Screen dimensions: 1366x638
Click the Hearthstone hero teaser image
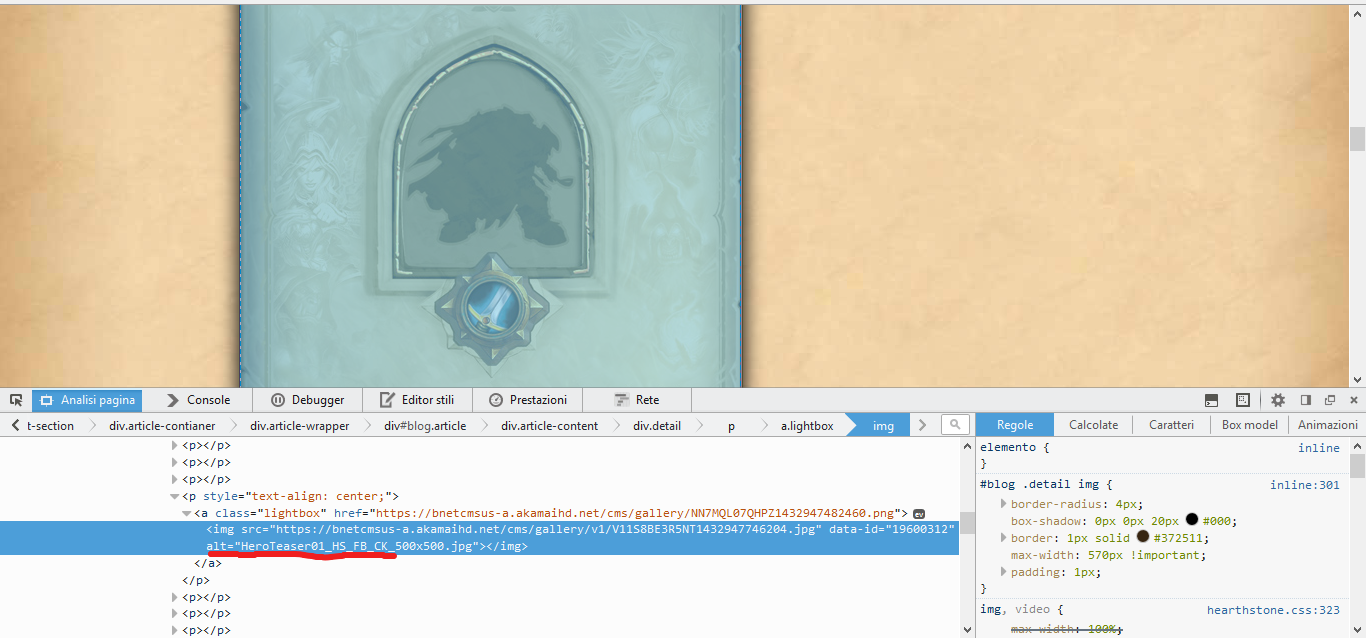point(490,195)
